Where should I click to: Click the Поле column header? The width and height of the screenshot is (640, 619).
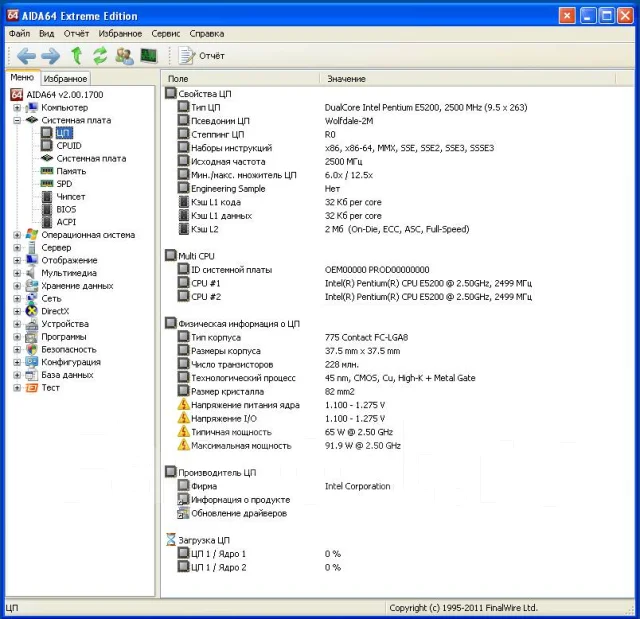241,79
